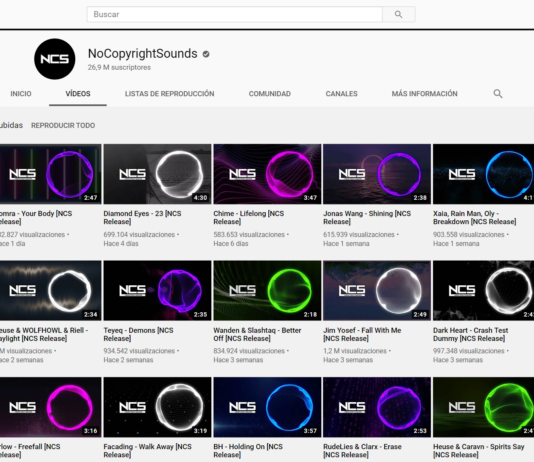
Task: Click the 997.348 visualizaciones text
Action: pyautogui.click(x=469, y=351)
